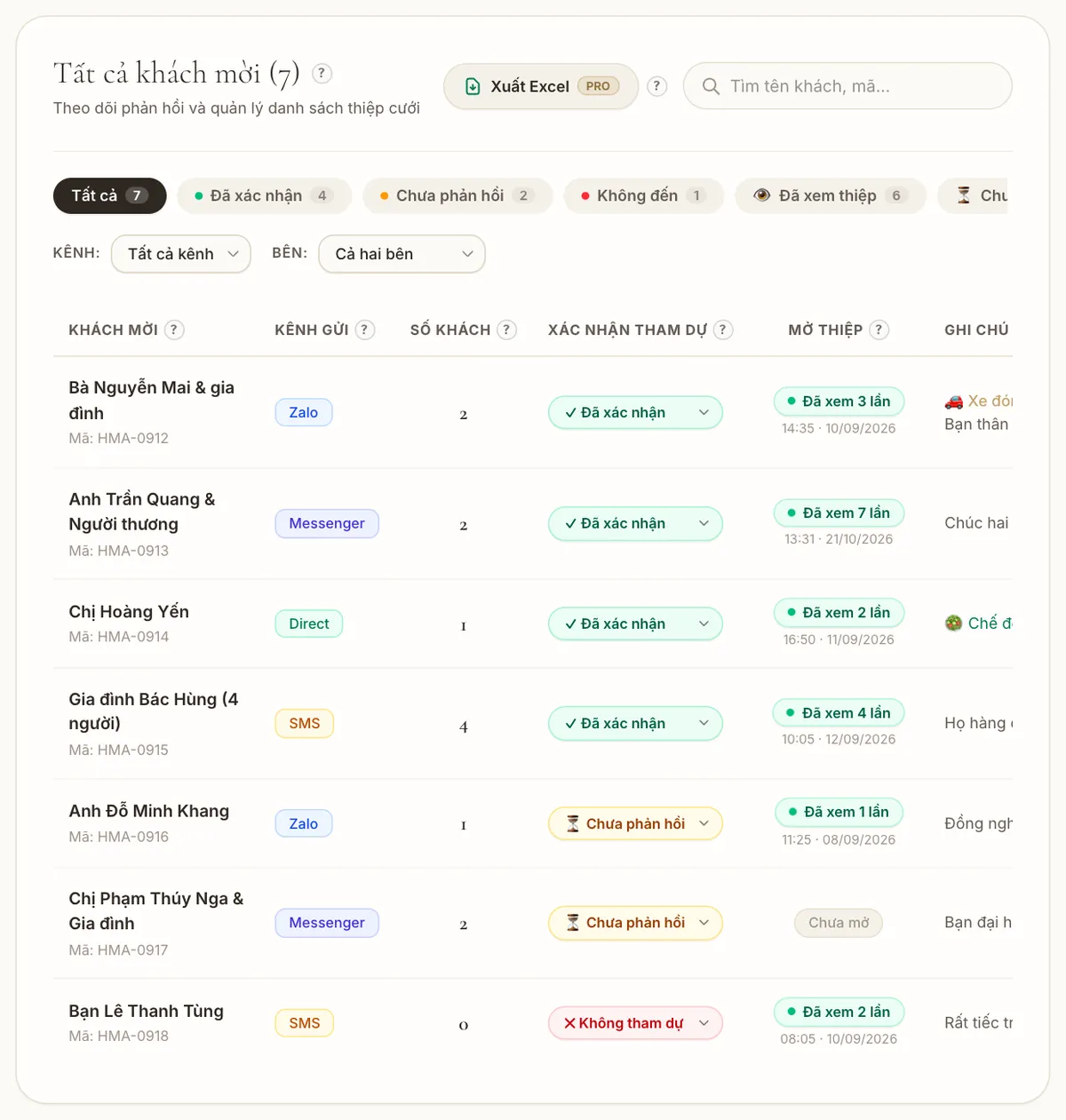
Task: Focus the guest name search field
Action: (x=847, y=86)
